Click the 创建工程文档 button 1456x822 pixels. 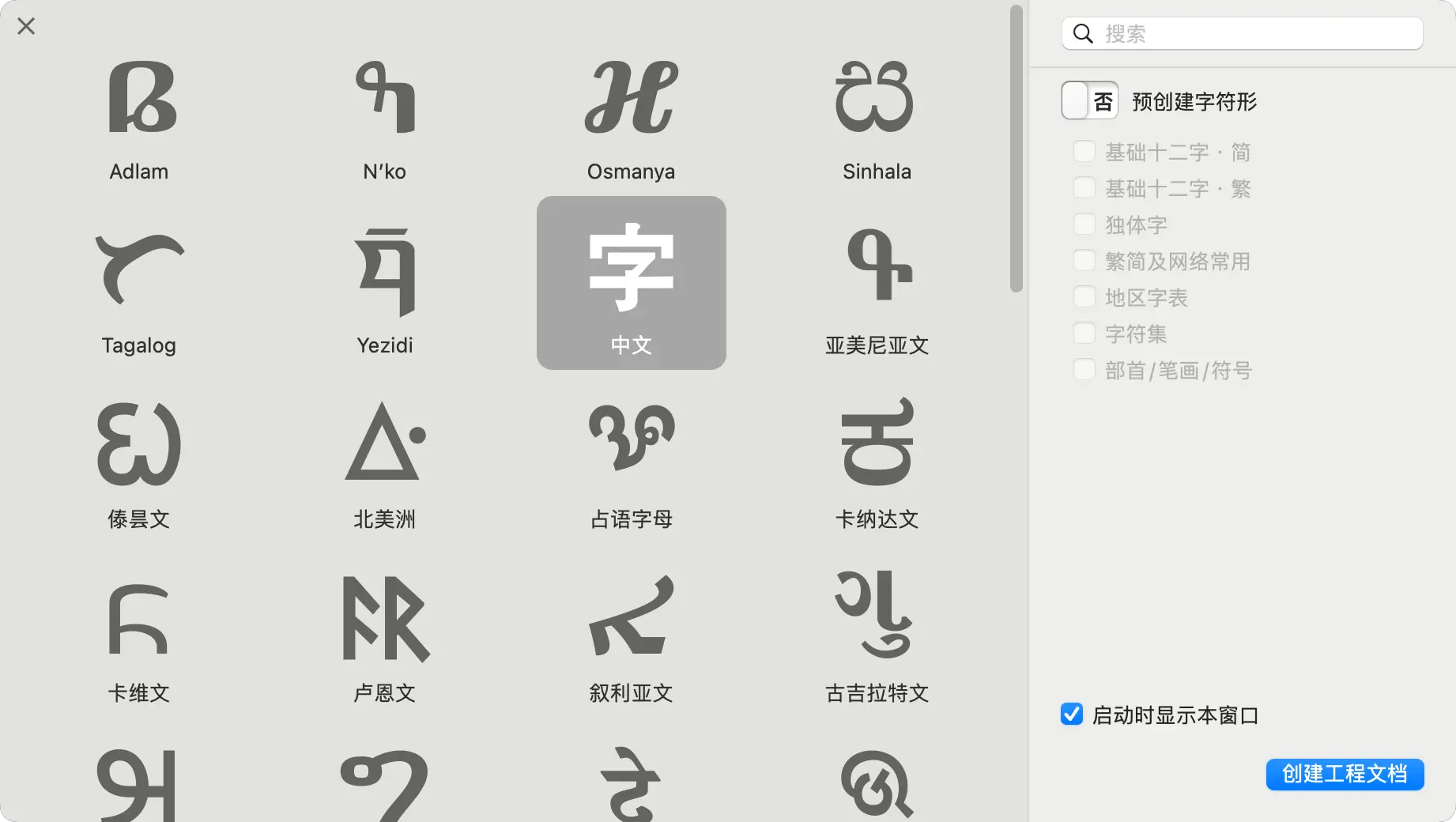pyautogui.click(x=1345, y=774)
